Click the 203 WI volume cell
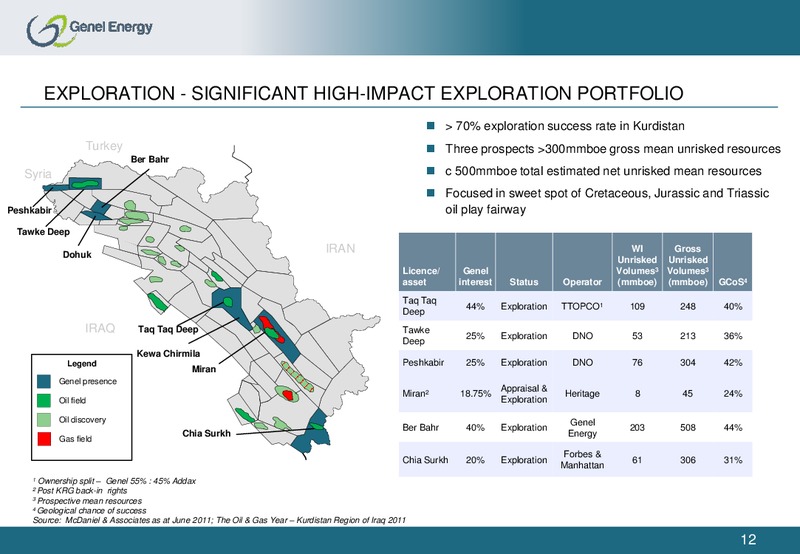The width and height of the screenshot is (800, 554). pos(637,427)
